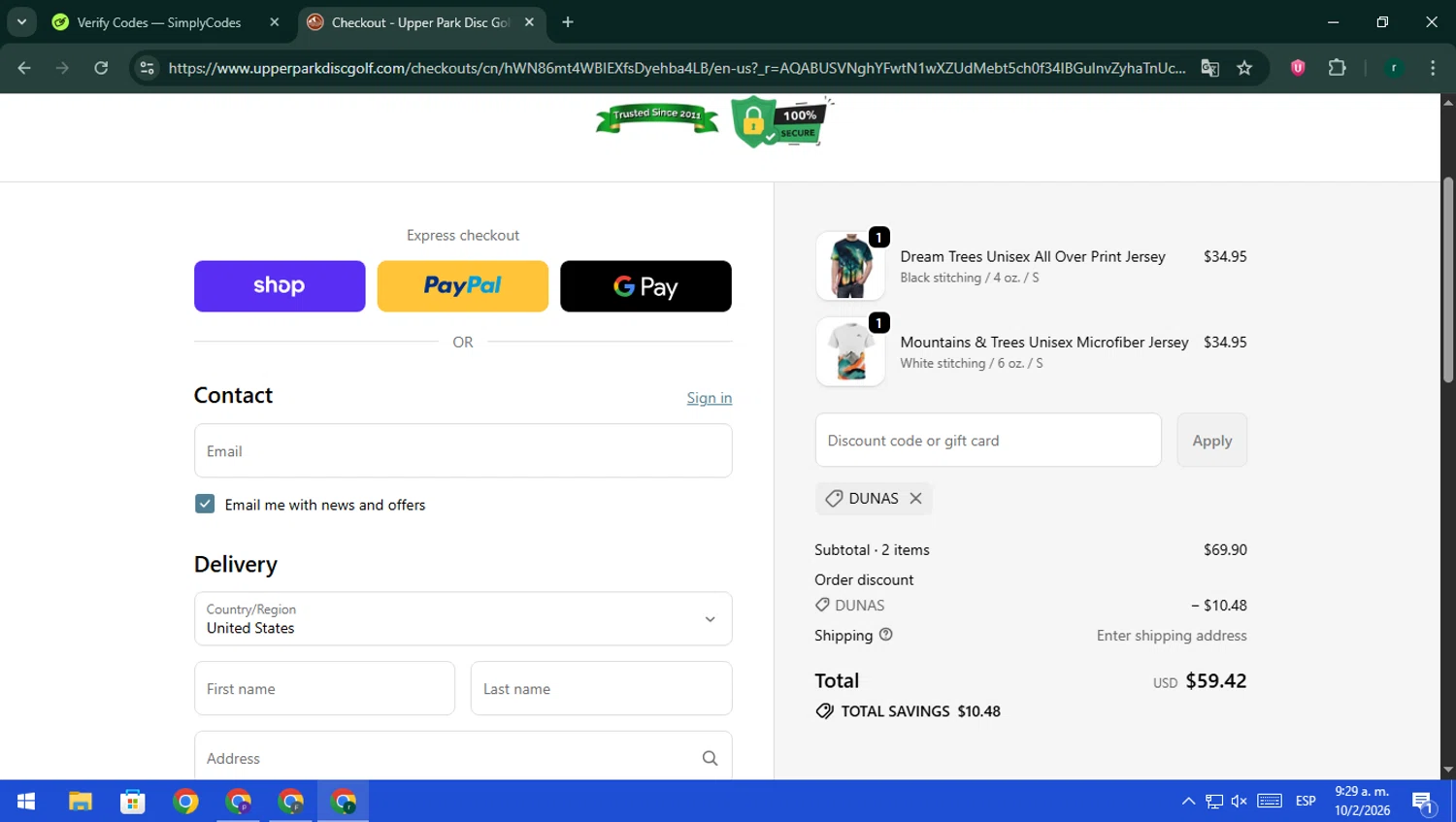Open first Chrome icon in taskbar
This screenshot has height=822, width=1456.
click(185, 801)
